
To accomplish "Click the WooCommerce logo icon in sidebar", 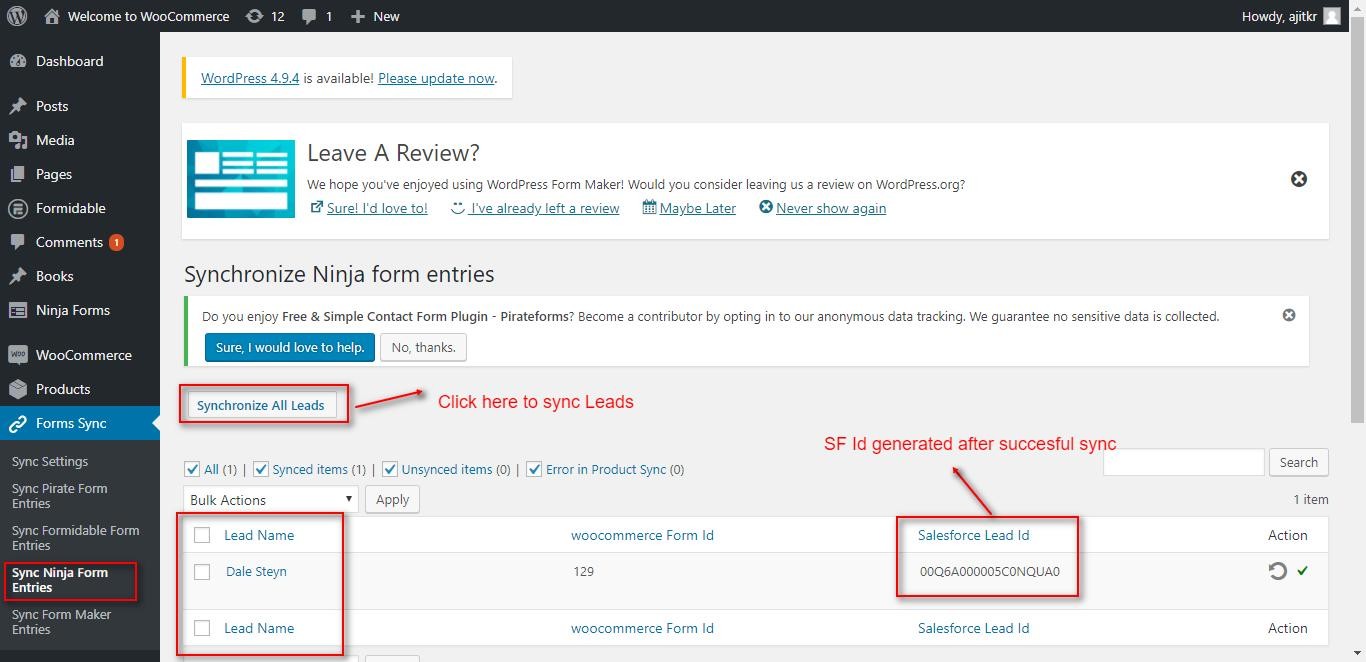I will tap(18, 355).
